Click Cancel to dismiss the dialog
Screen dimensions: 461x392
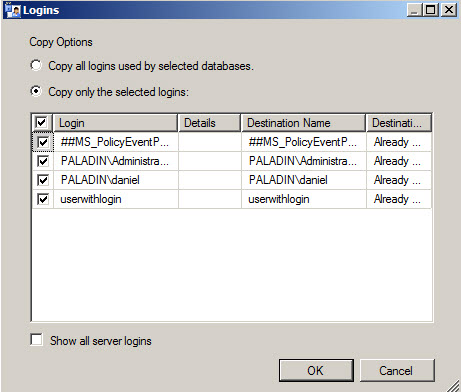coord(397,370)
